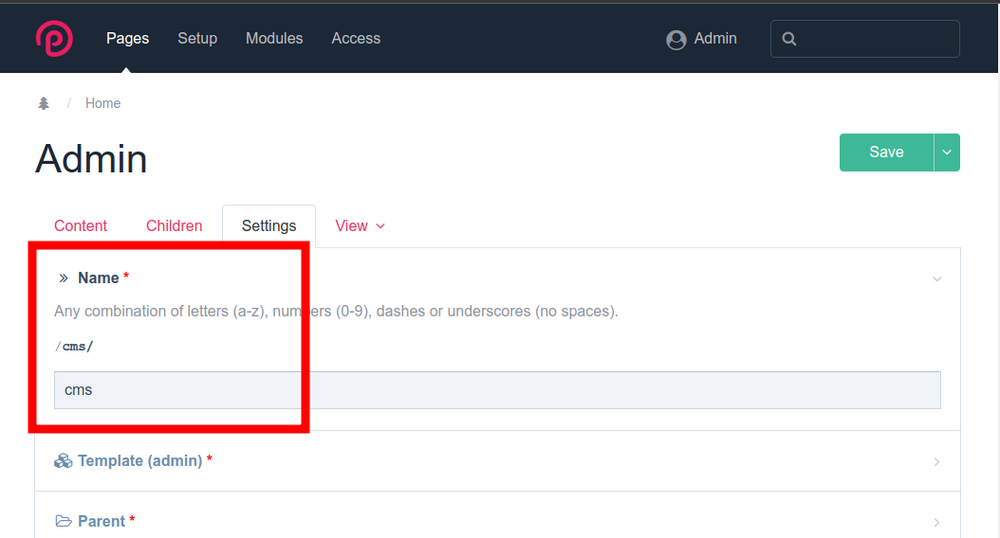Click the Name field description text
The width and height of the screenshot is (1000, 538).
(336, 311)
